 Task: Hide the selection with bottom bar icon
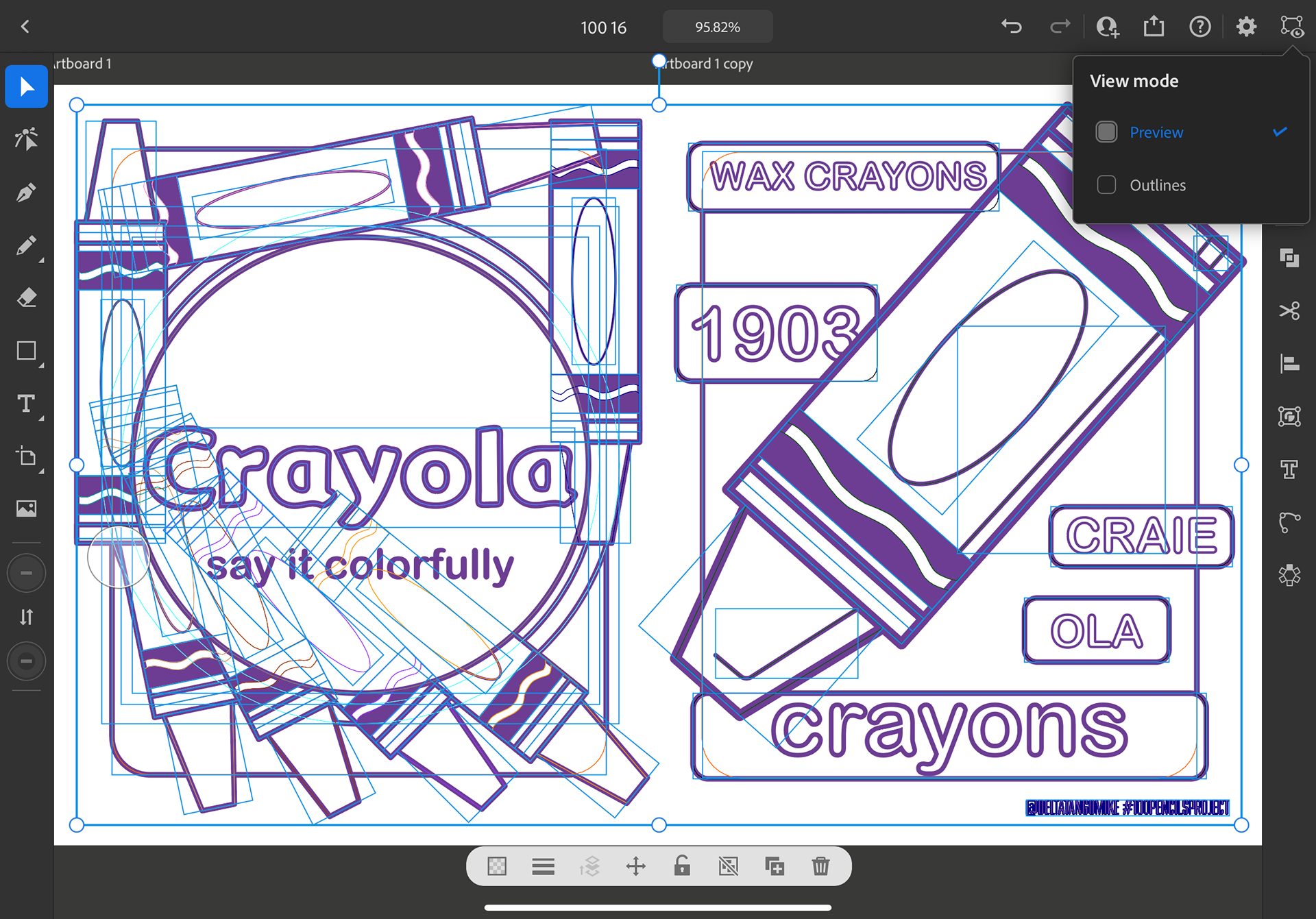729,866
